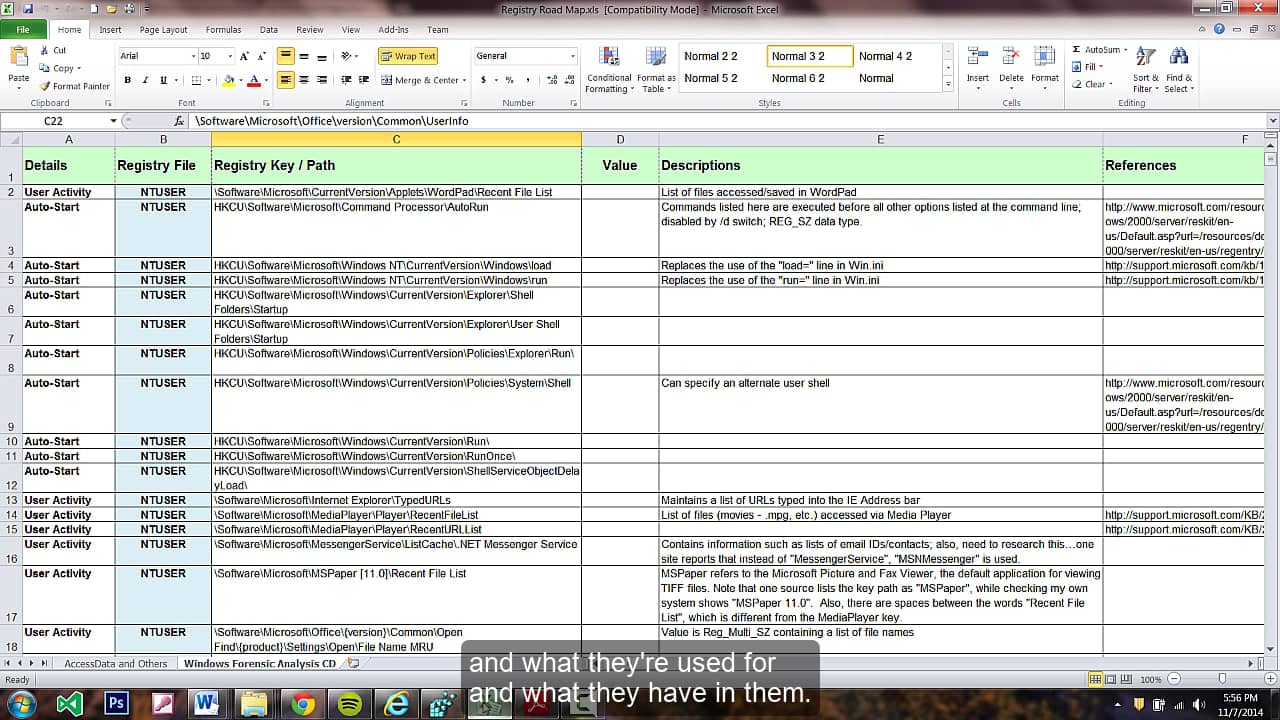
Task: Click the Name Box showing C22
Action: pyautogui.click(x=54, y=121)
